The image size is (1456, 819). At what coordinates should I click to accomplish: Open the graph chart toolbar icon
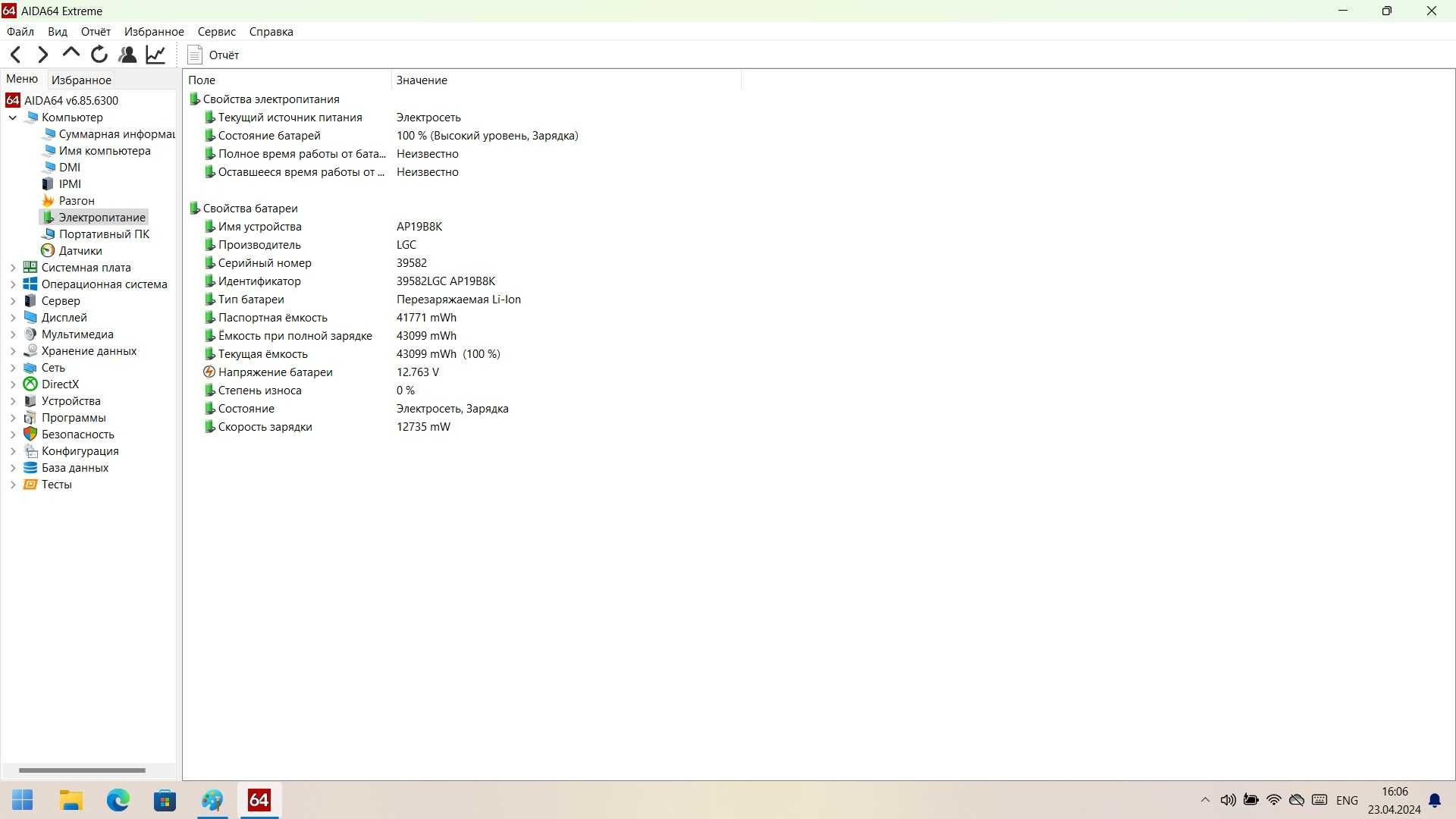click(155, 55)
